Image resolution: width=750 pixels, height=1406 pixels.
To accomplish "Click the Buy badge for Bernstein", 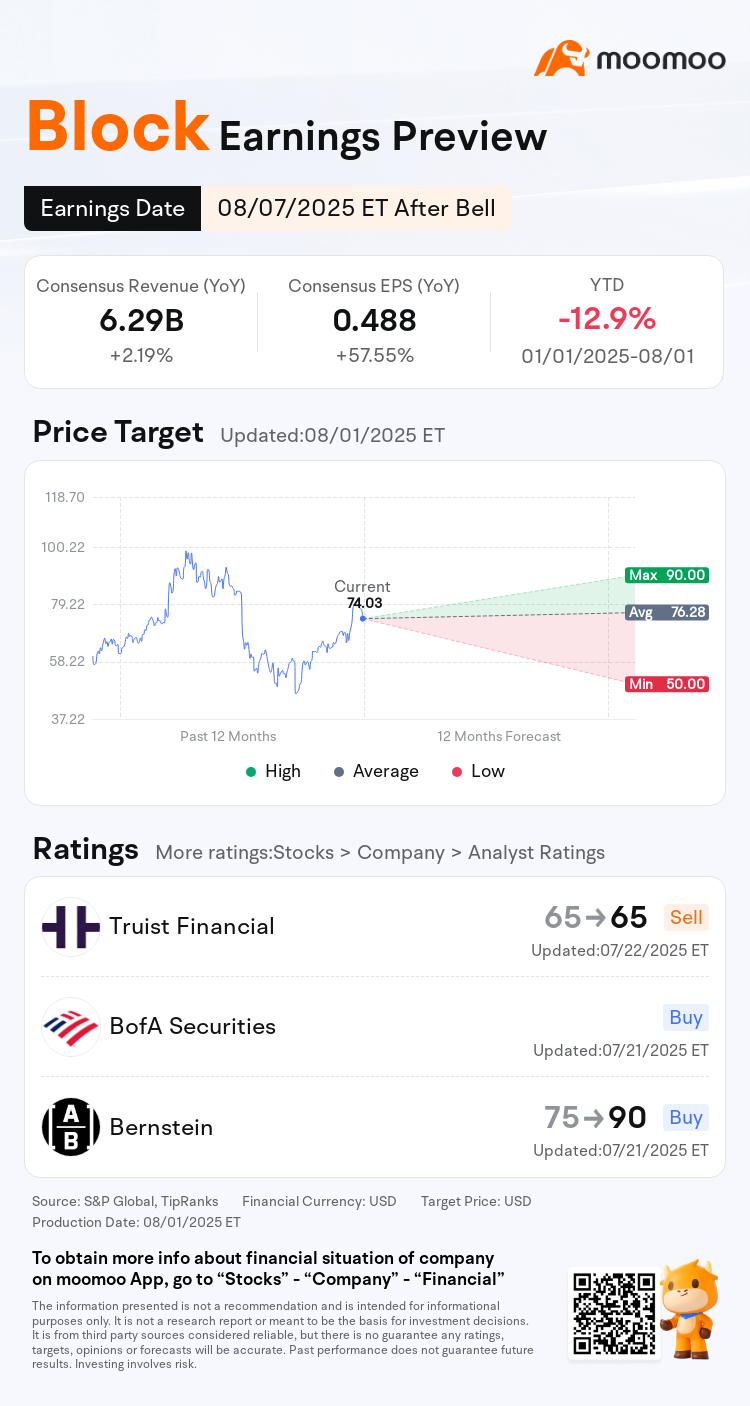I will (686, 1117).
